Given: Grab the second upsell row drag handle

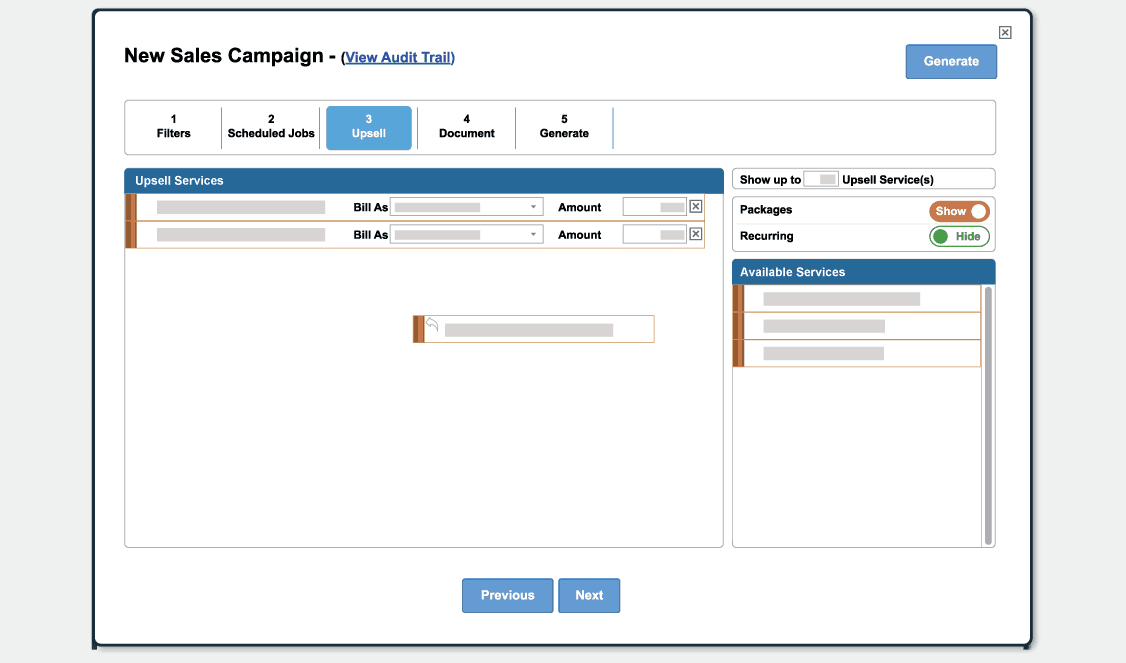Looking at the screenshot, I should point(131,235).
